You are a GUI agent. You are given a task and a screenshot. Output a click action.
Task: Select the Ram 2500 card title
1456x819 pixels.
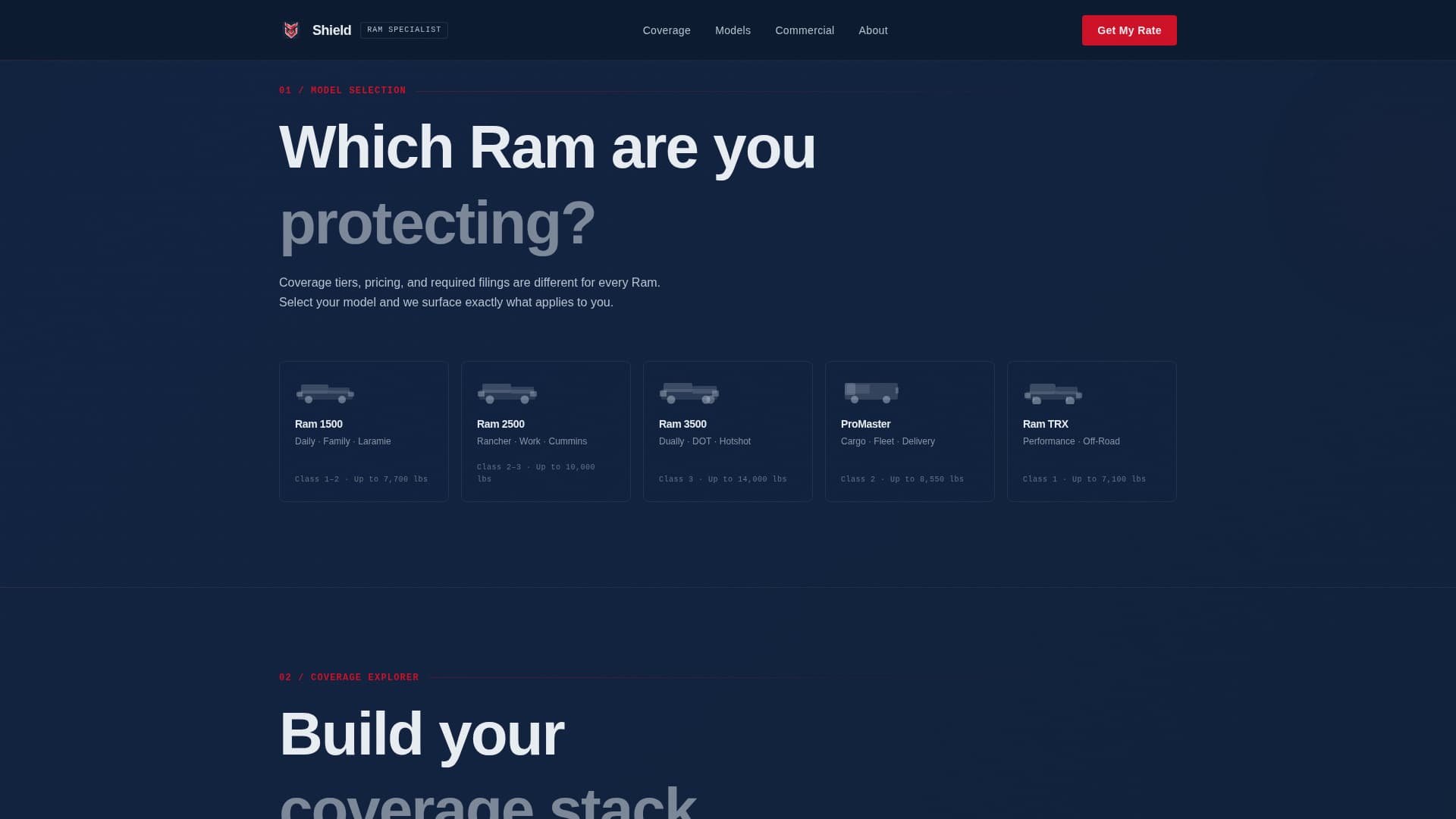tap(500, 424)
